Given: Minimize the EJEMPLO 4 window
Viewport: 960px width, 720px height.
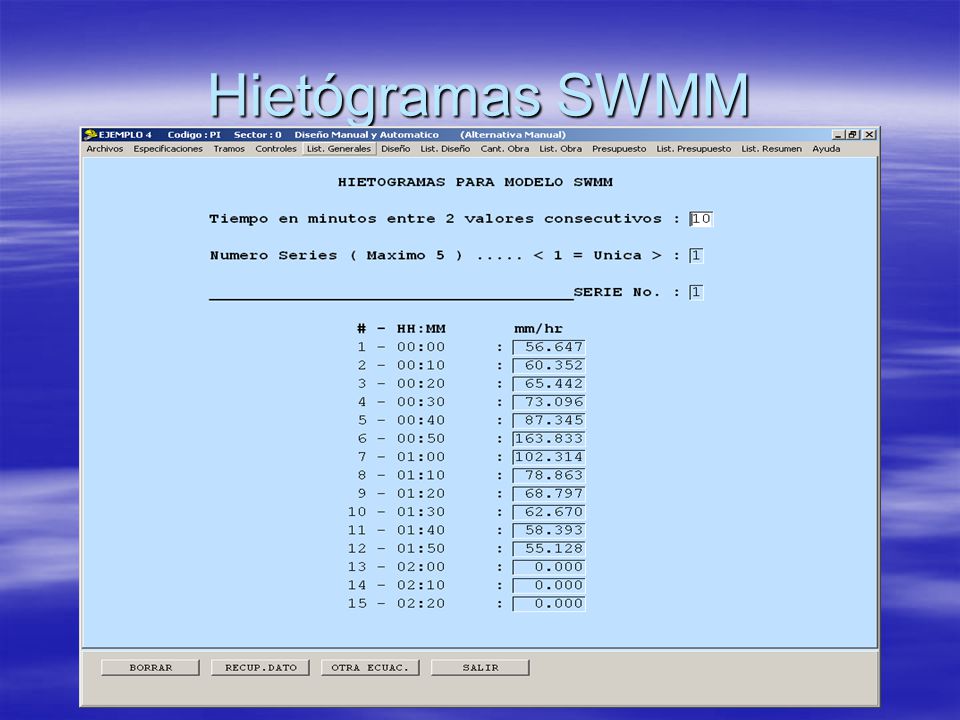Looking at the screenshot, I should [838, 135].
